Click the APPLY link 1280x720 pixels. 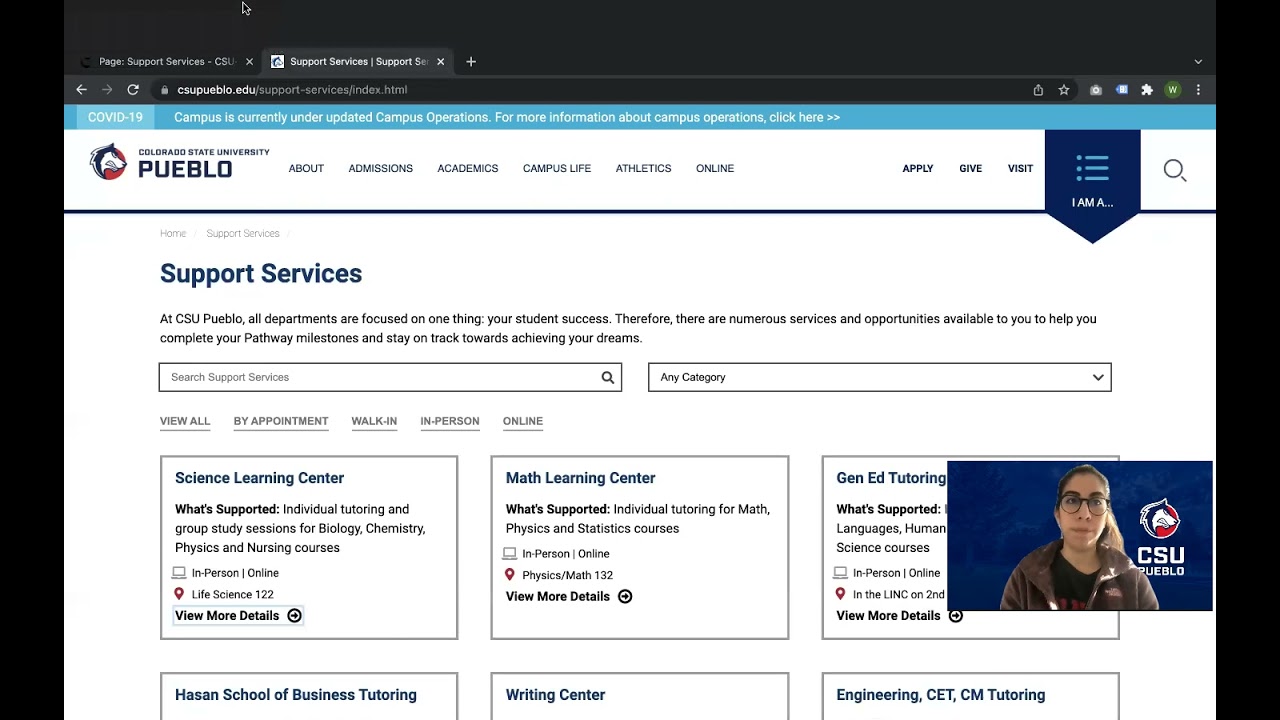918,168
